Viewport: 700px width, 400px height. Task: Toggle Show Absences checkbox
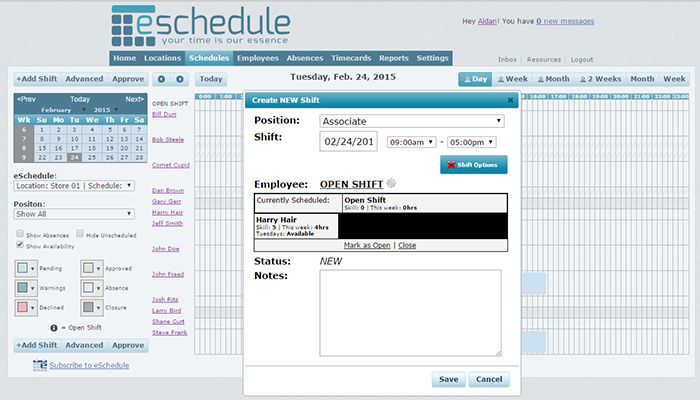coord(20,233)
